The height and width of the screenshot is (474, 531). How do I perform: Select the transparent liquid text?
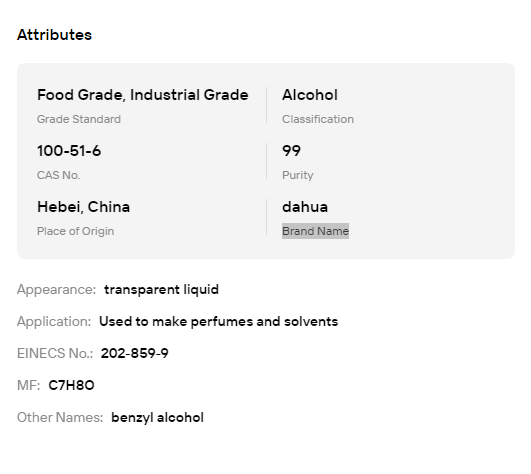(x=161, y=290)
